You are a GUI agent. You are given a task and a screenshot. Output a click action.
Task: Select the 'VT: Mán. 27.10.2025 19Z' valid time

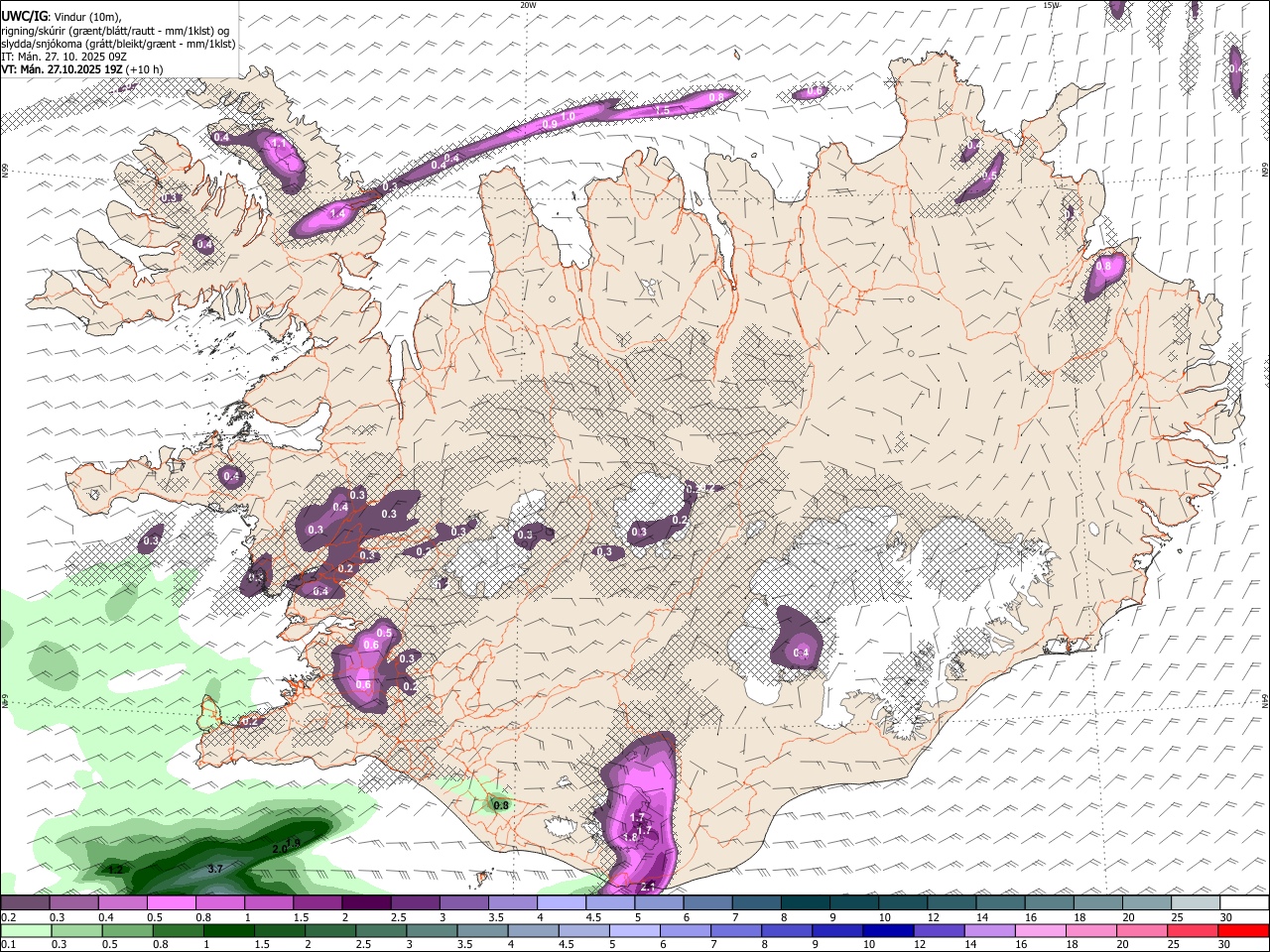pos(63,69)
